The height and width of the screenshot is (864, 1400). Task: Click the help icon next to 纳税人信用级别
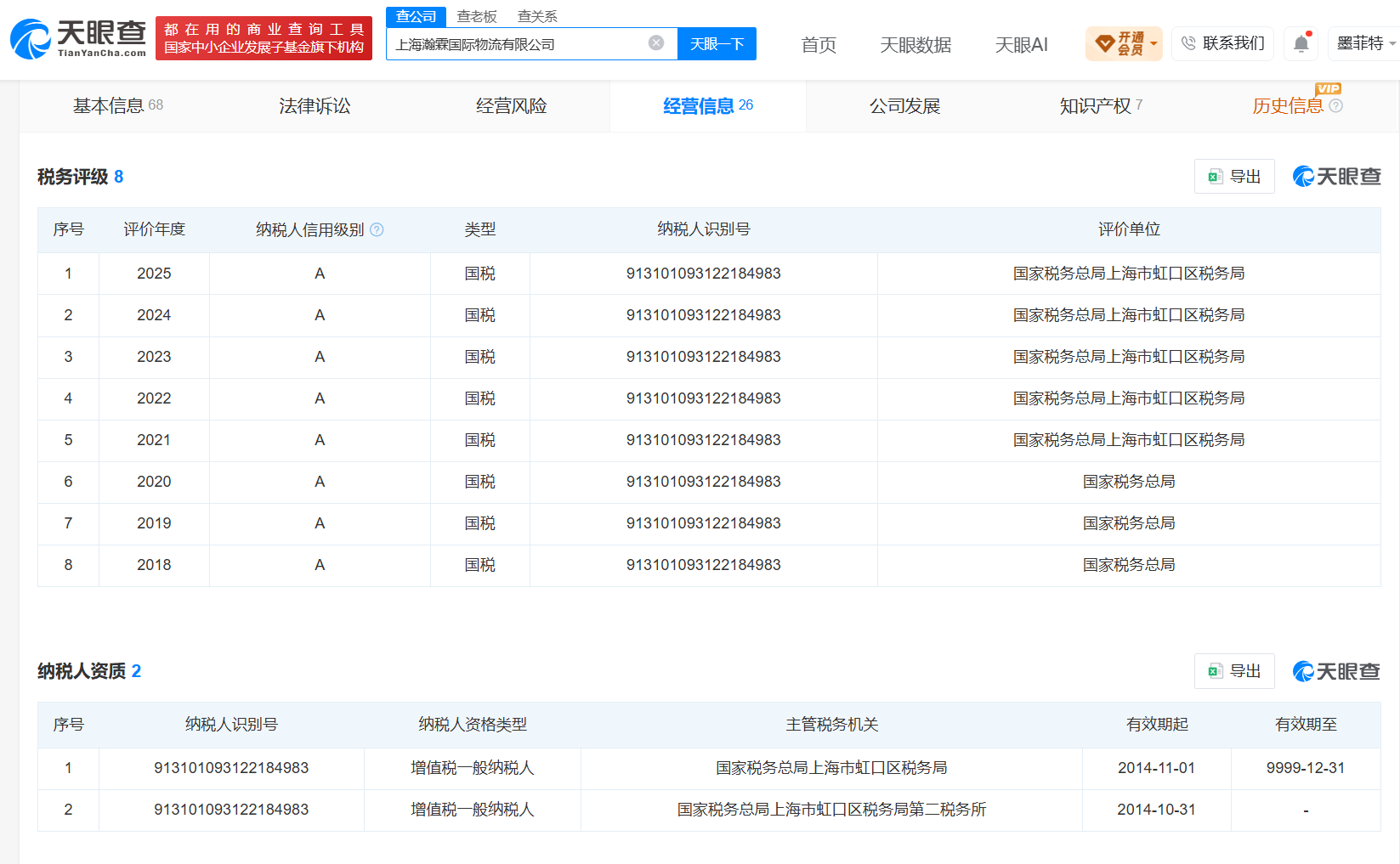point(377,229)
